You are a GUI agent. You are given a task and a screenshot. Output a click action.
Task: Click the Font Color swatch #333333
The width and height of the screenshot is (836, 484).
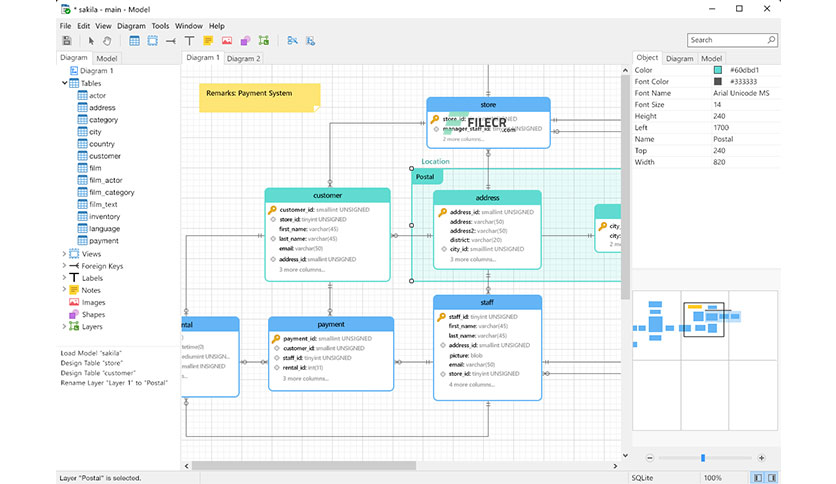718,82
